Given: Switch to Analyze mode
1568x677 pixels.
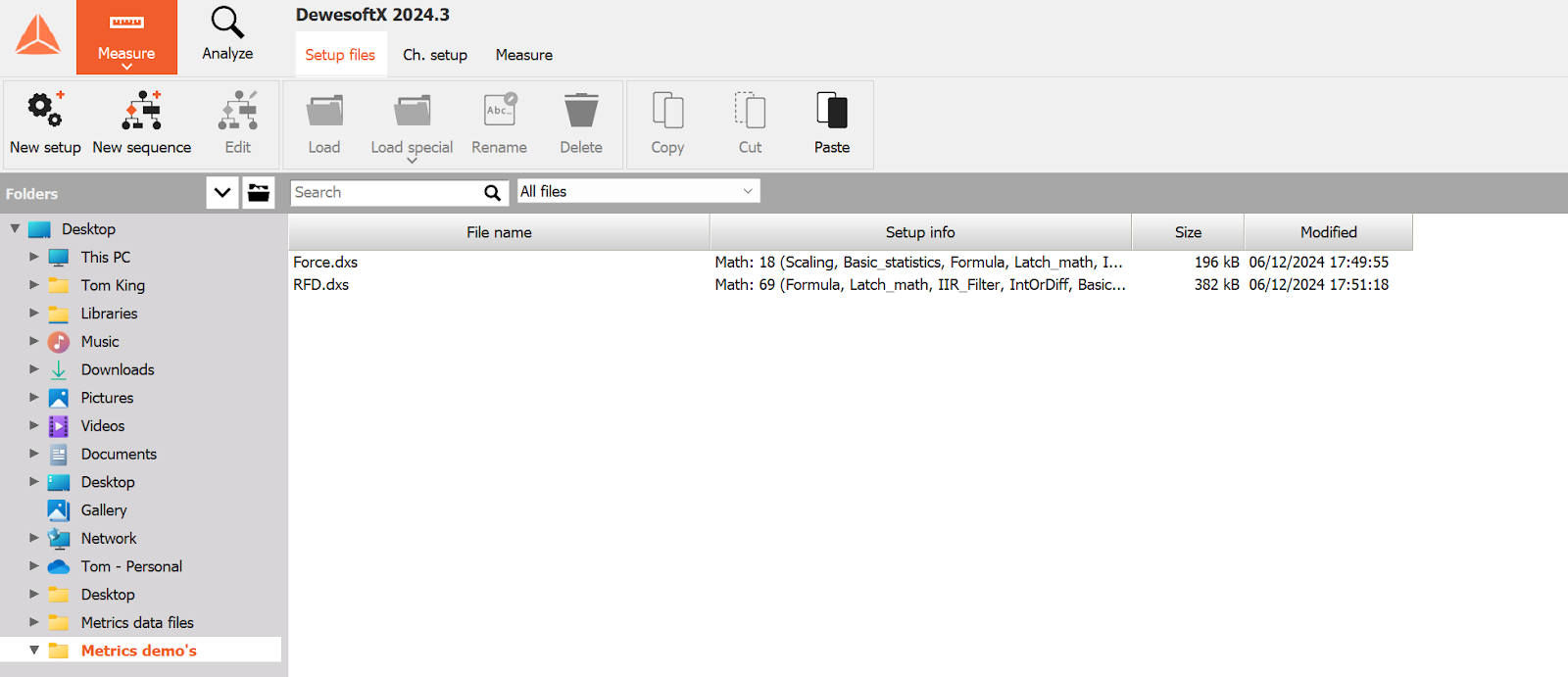Looking at the screenshot, I should [x=227, y=35].
